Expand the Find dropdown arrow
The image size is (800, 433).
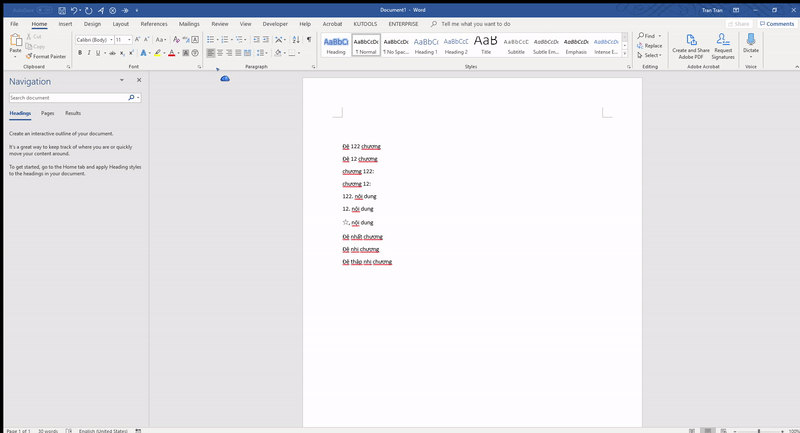coord(660,36)
